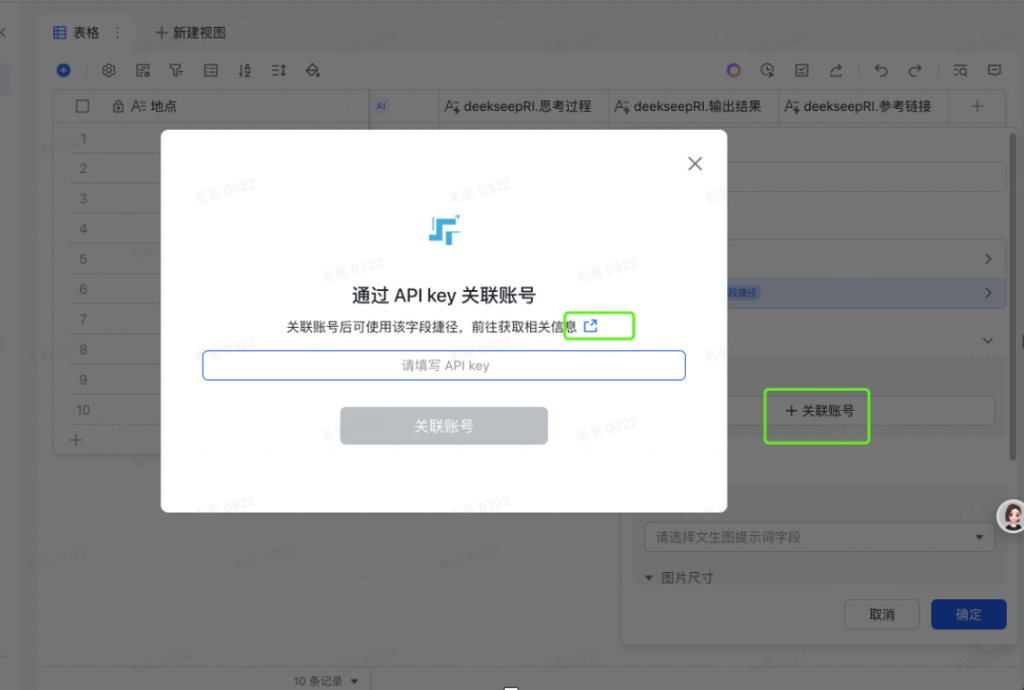This screenshot has height=690, width=1024.
Task: Select row number 1
Action: click(x=83, y=138)
